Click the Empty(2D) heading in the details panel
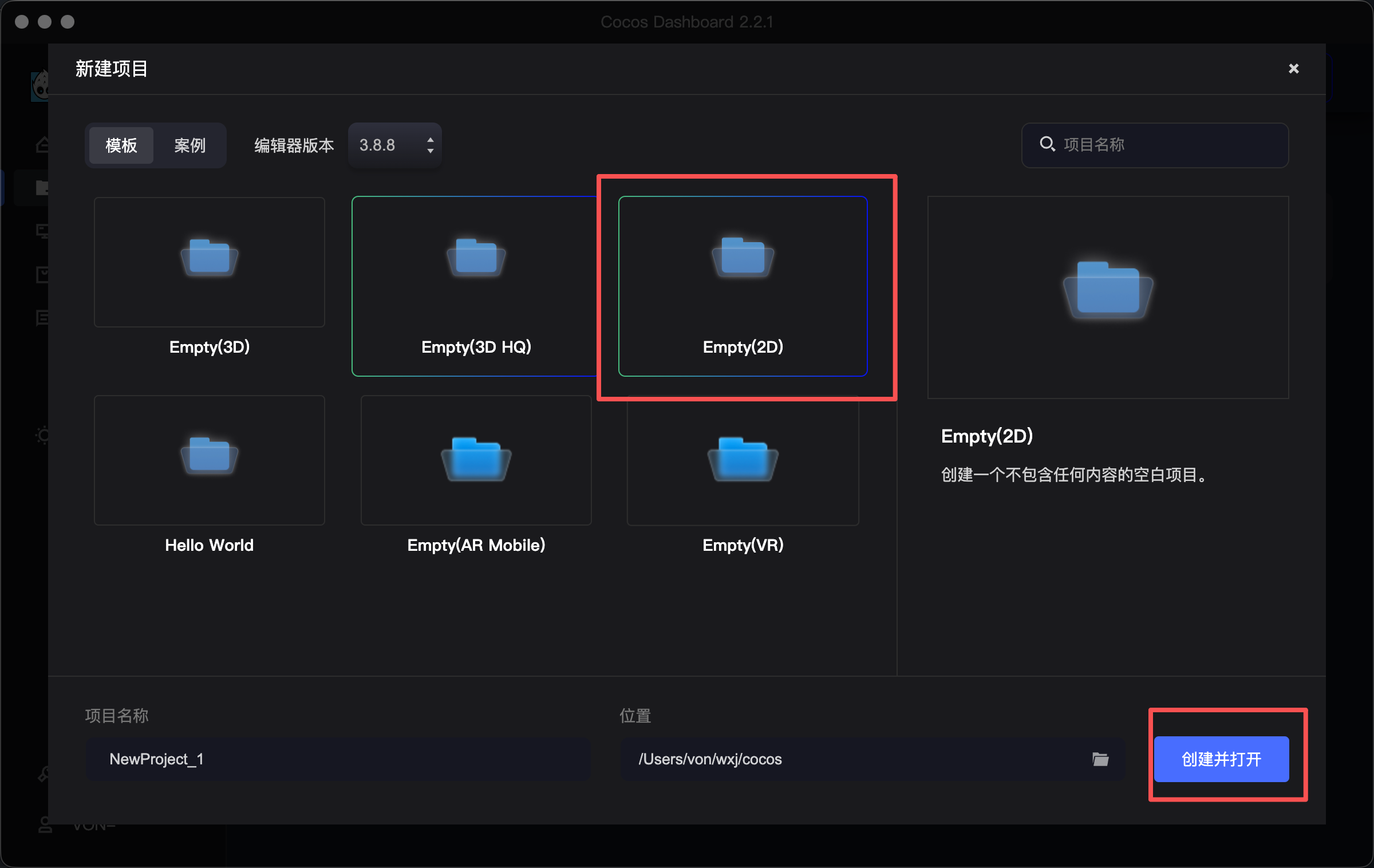Image resolution: width=1374 pixels, height=868 pixels. coord(987,436)
